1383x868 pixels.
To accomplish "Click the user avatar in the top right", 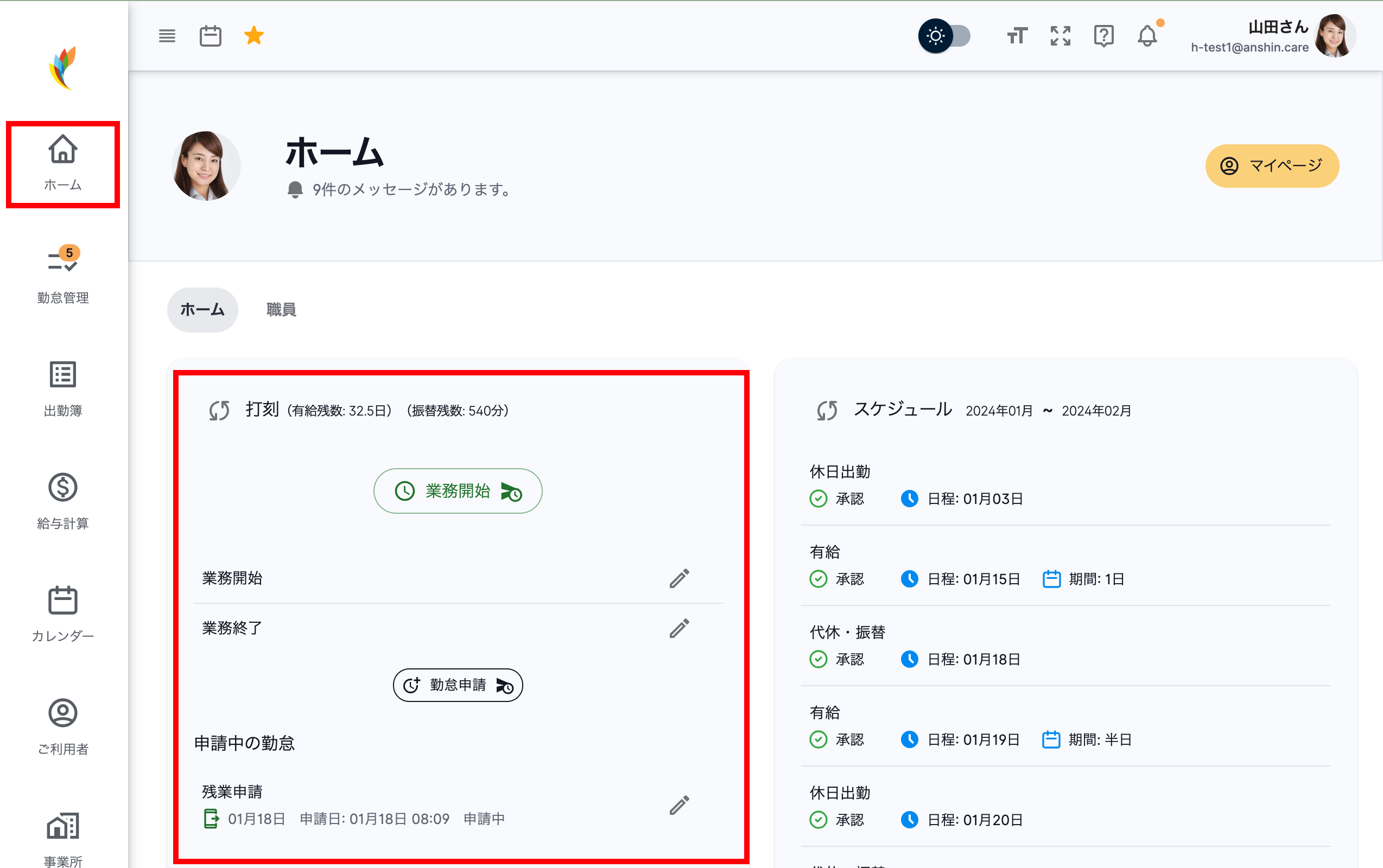I will pyautogui.click(x=1334, y=36).
